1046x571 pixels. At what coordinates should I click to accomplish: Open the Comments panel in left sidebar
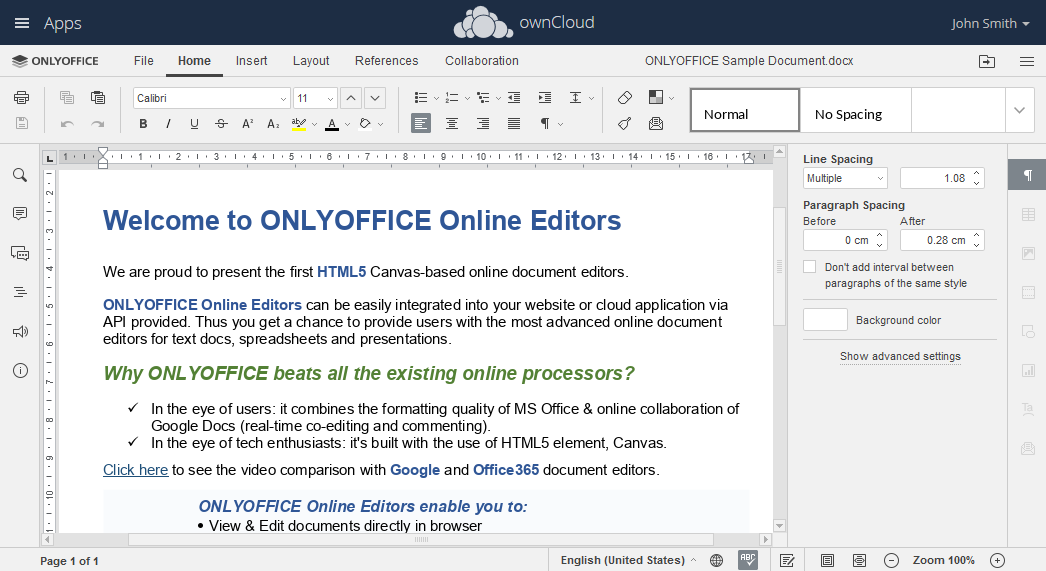tap(20, 214)
